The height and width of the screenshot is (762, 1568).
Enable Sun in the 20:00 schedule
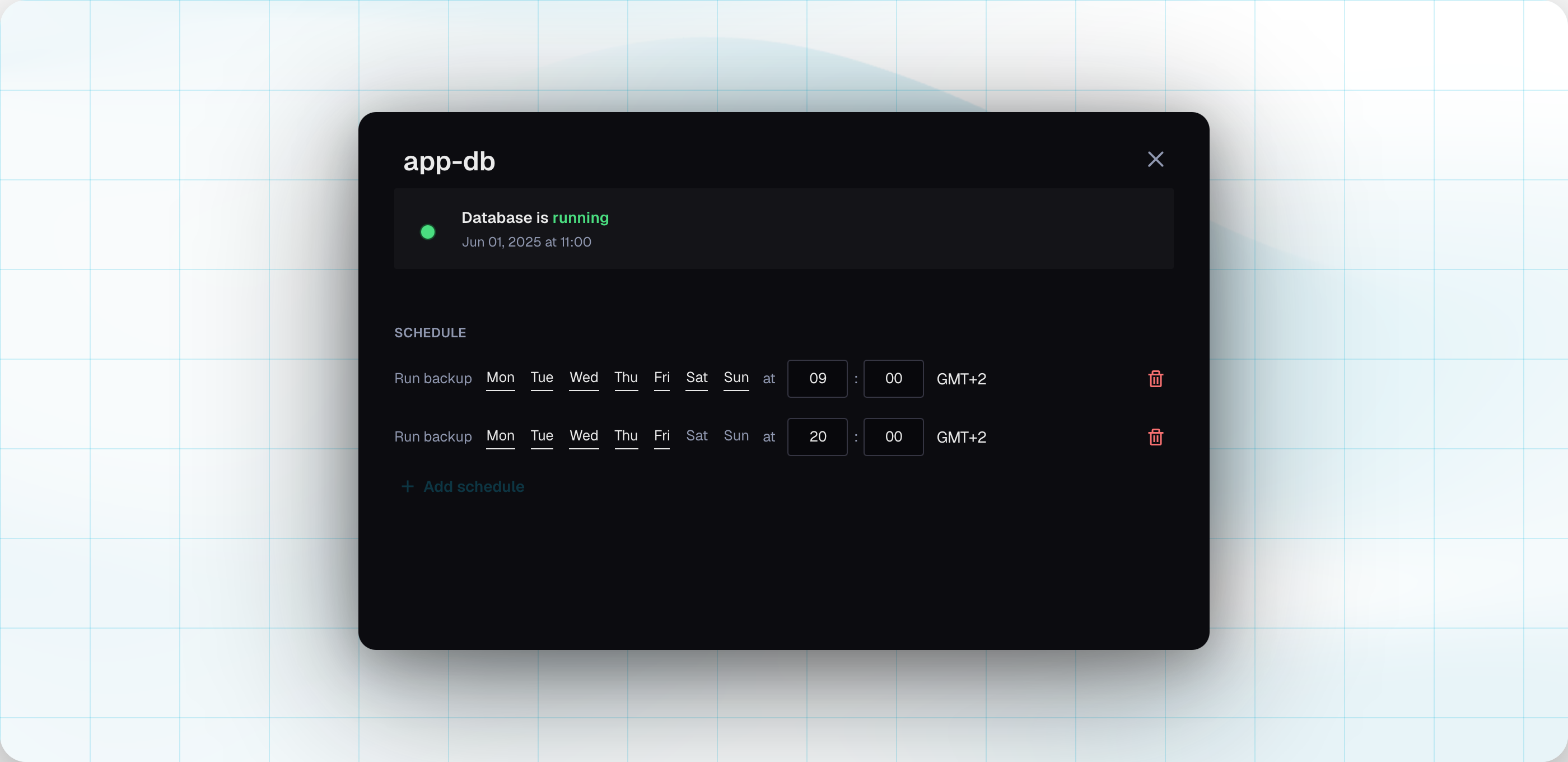736,436
